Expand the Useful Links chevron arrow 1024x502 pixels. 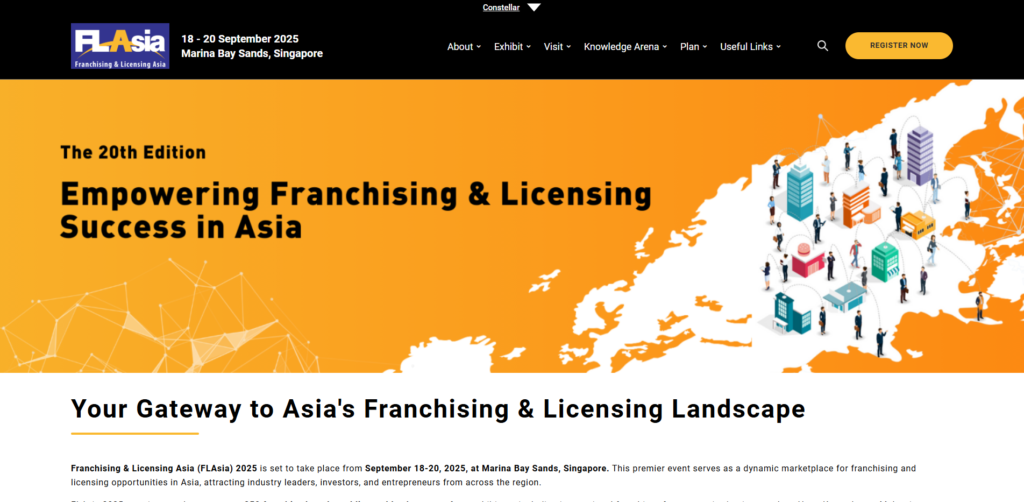(778, 47)
